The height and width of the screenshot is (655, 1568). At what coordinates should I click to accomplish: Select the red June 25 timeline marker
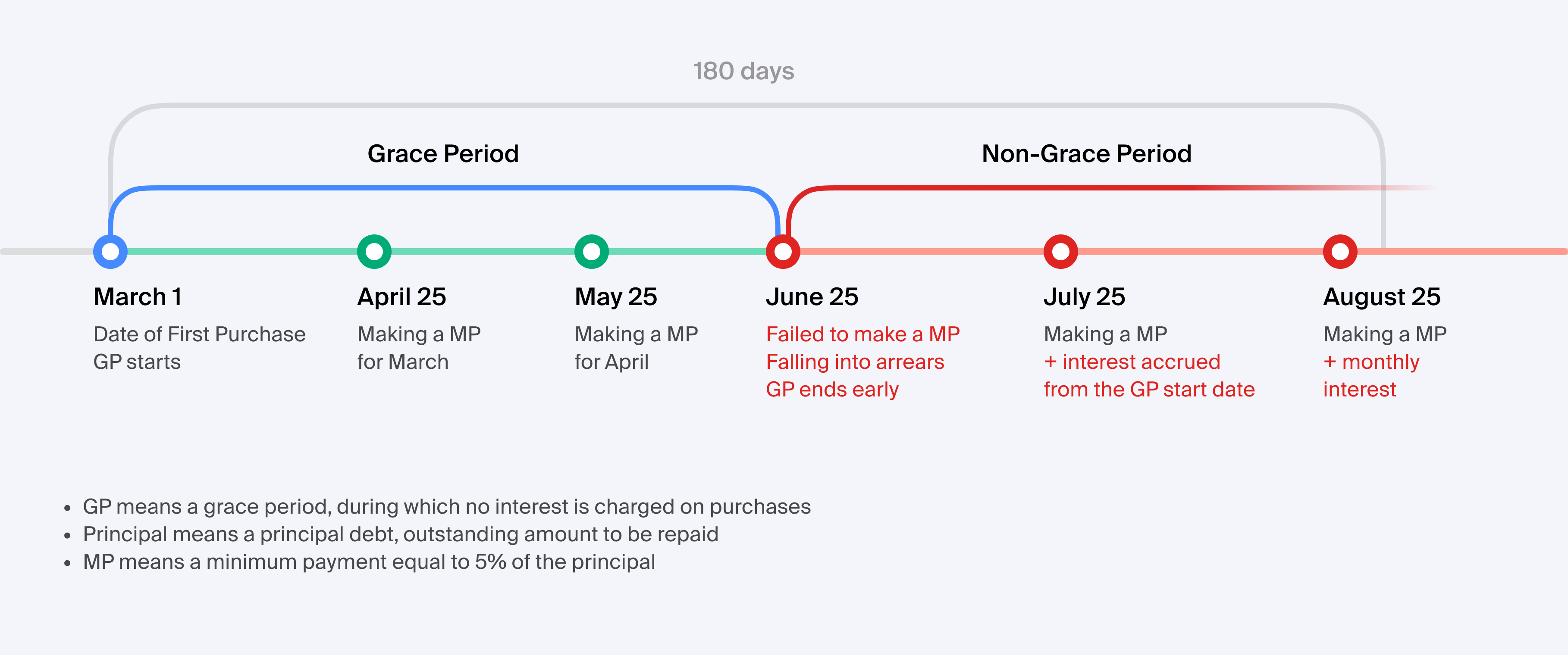click(x=783, y=251)
